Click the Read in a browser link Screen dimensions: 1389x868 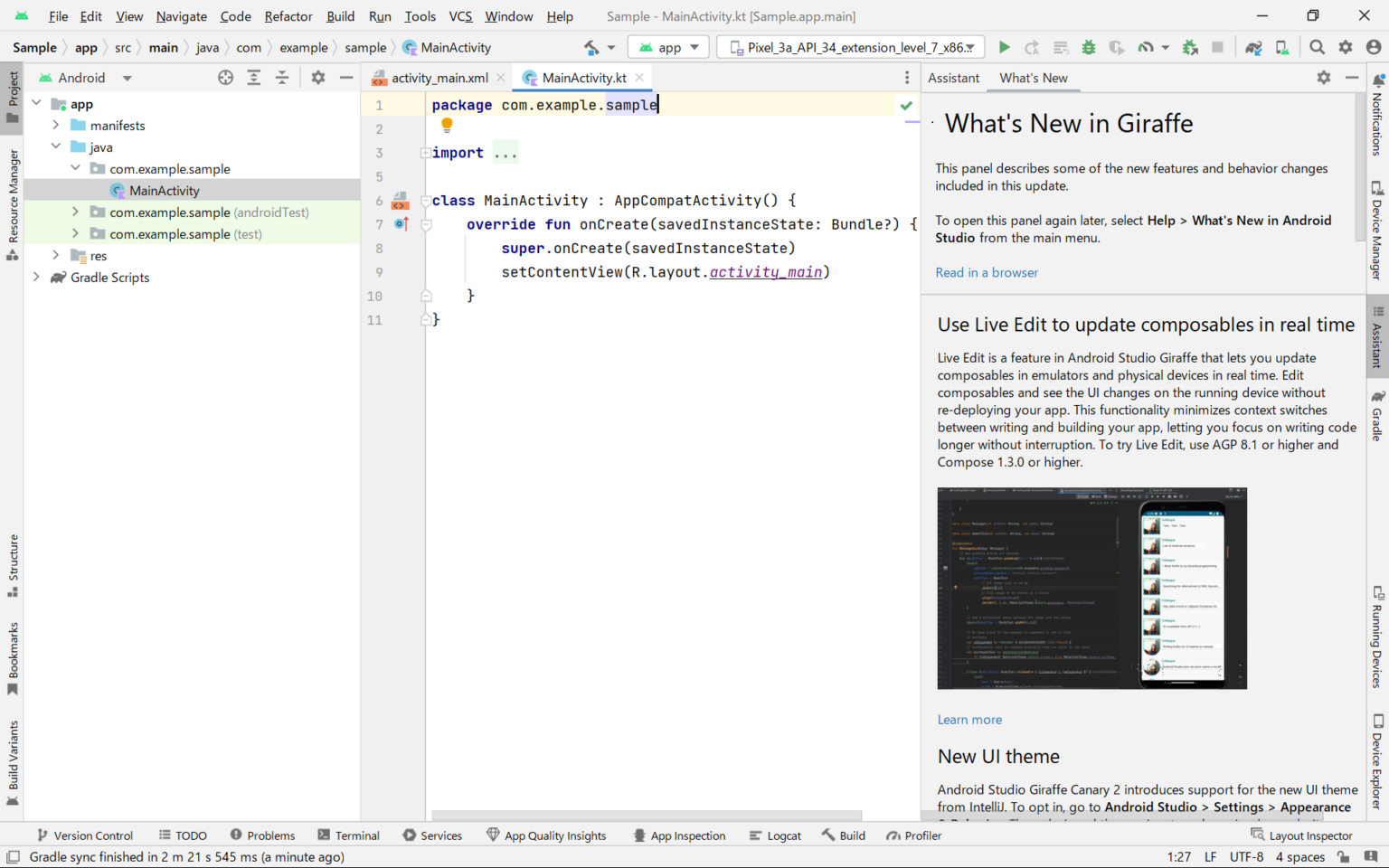[987, 272]
